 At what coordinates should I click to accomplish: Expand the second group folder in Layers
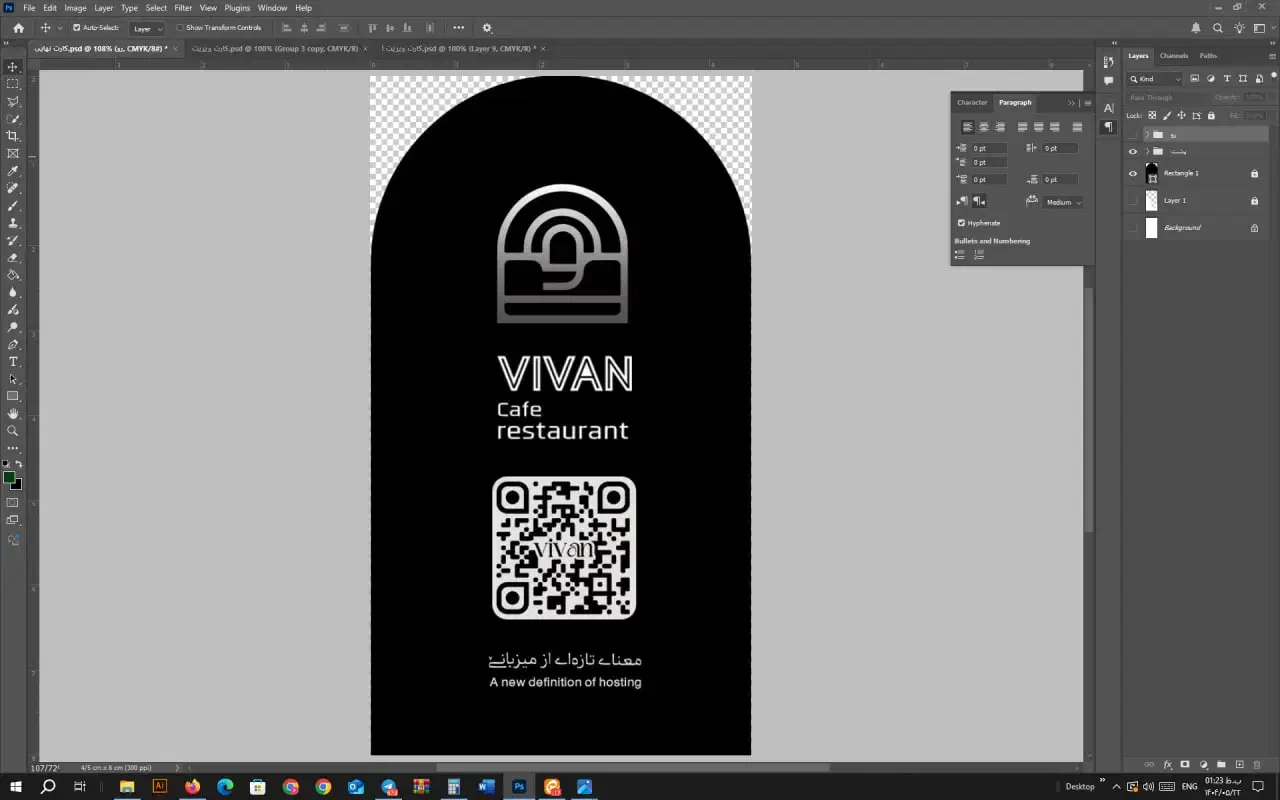[x=1147, y=151]
